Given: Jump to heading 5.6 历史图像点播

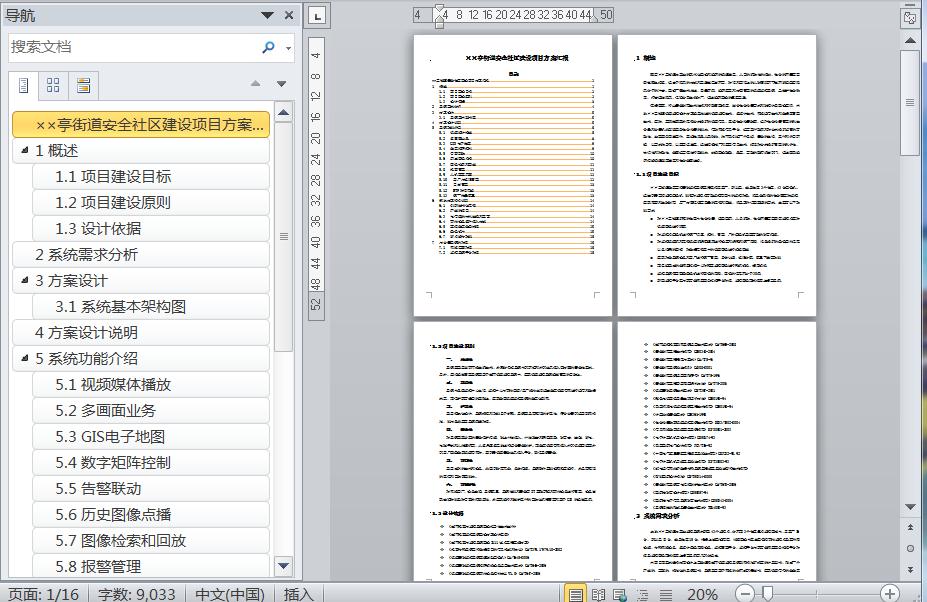Looking at the screenshot, I should (151, 514).
